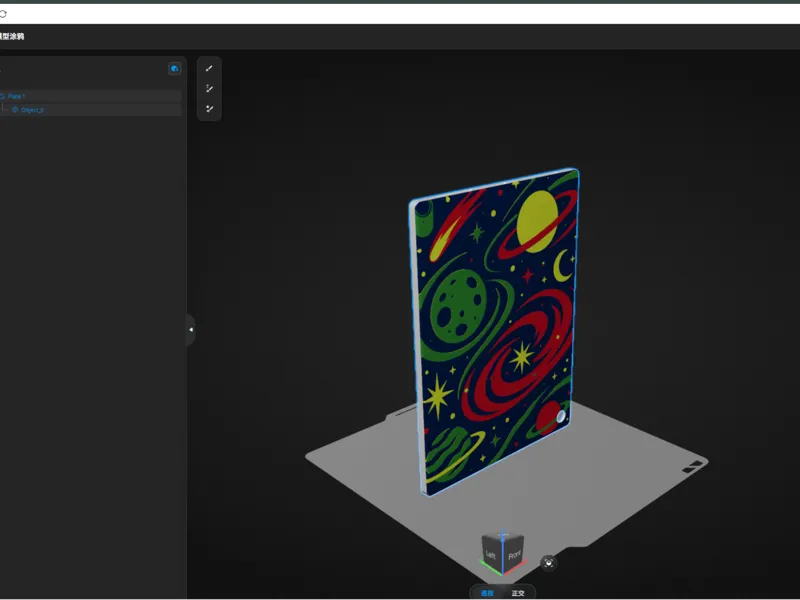This screenshot has height=600, width=800.
Task: Select the first paint brush tool
Action: point(209,68)
